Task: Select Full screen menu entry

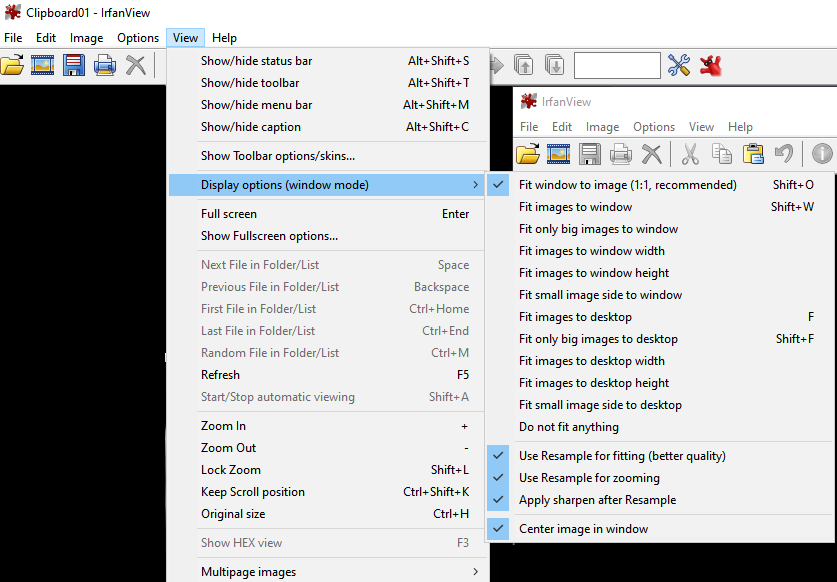Action: coord(327,214)
